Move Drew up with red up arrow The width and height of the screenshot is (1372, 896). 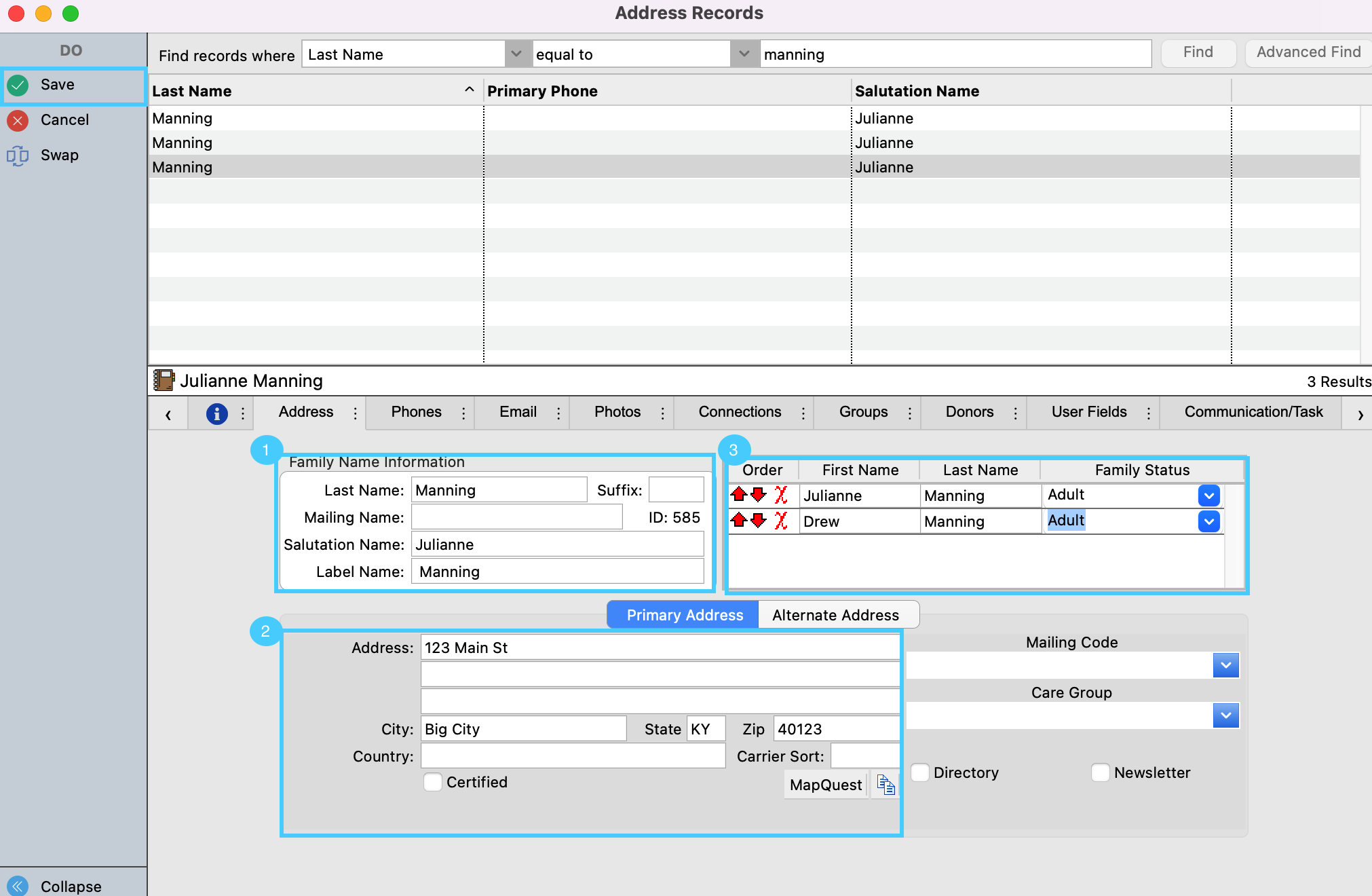[x=739, y=521]
